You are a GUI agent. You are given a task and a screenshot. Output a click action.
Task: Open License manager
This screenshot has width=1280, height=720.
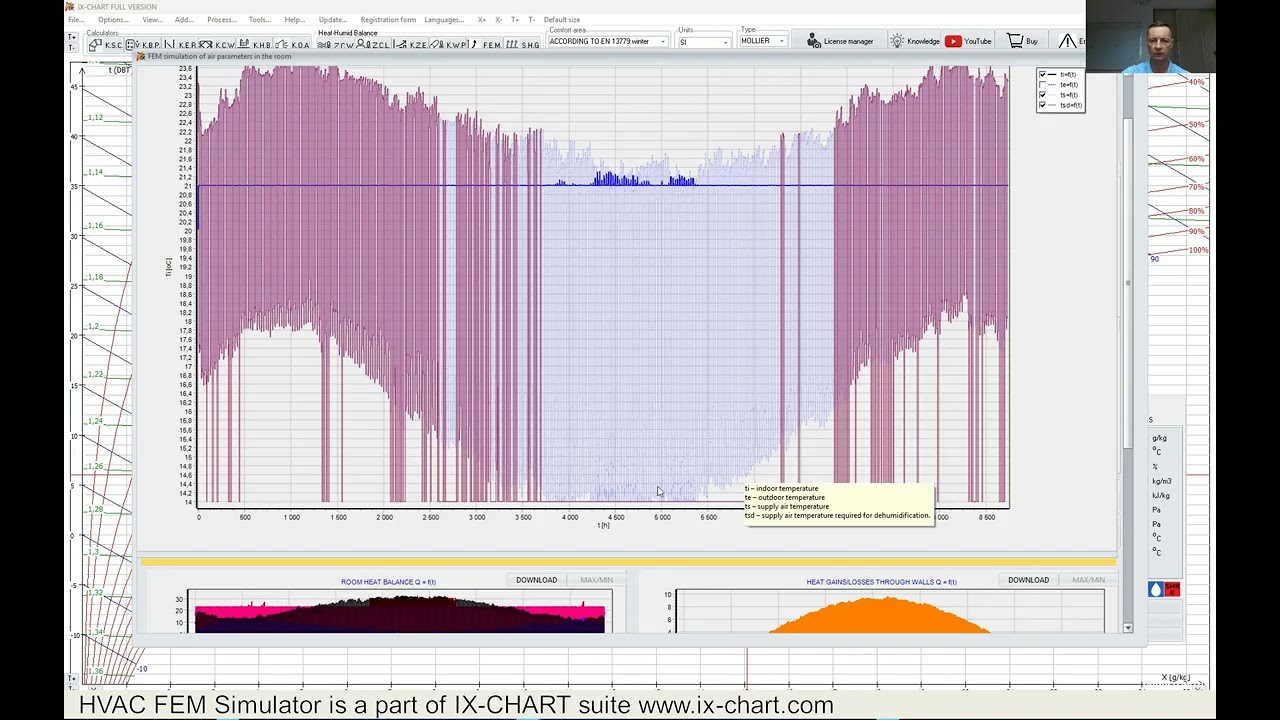pyautogui.click(x=840, y=41)
